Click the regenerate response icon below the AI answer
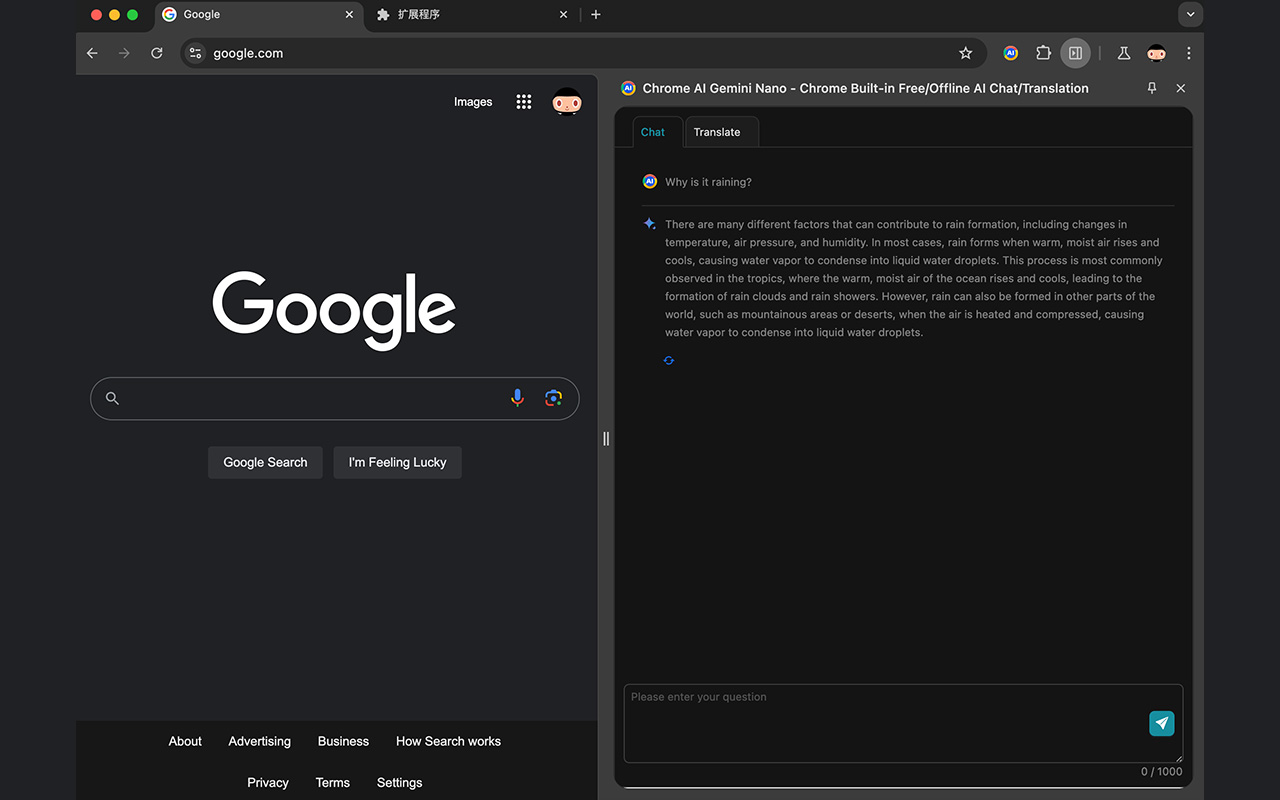The width and height of the screenshot is (1280, 800). (x=668, y=360)
